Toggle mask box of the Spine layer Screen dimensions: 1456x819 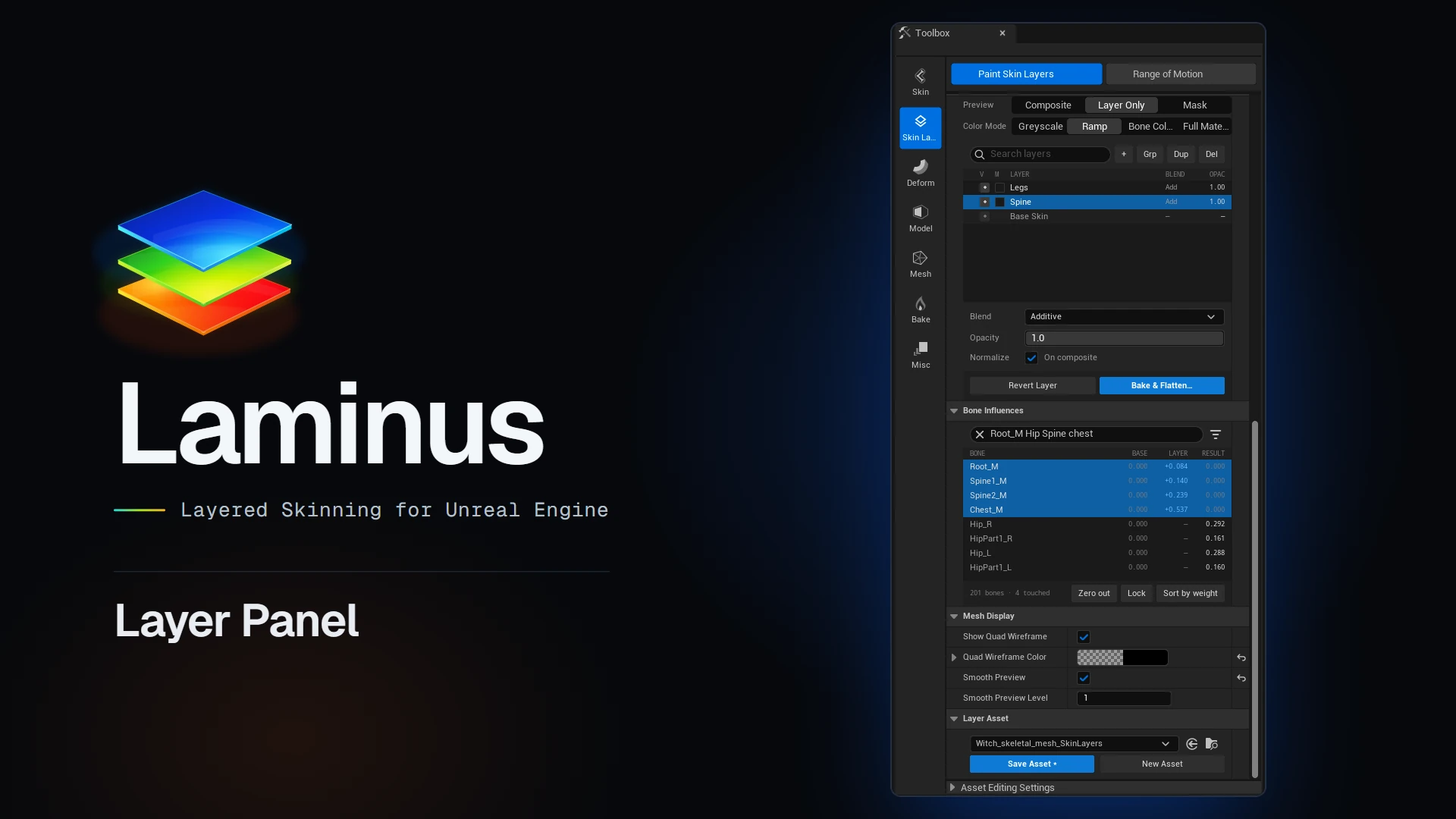pos(999,202)
